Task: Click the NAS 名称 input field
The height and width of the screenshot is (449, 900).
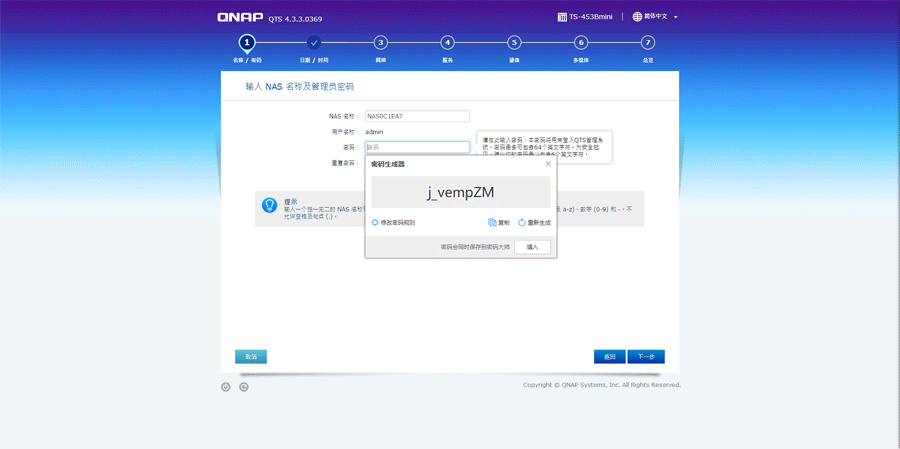Action: pos(417,116)
